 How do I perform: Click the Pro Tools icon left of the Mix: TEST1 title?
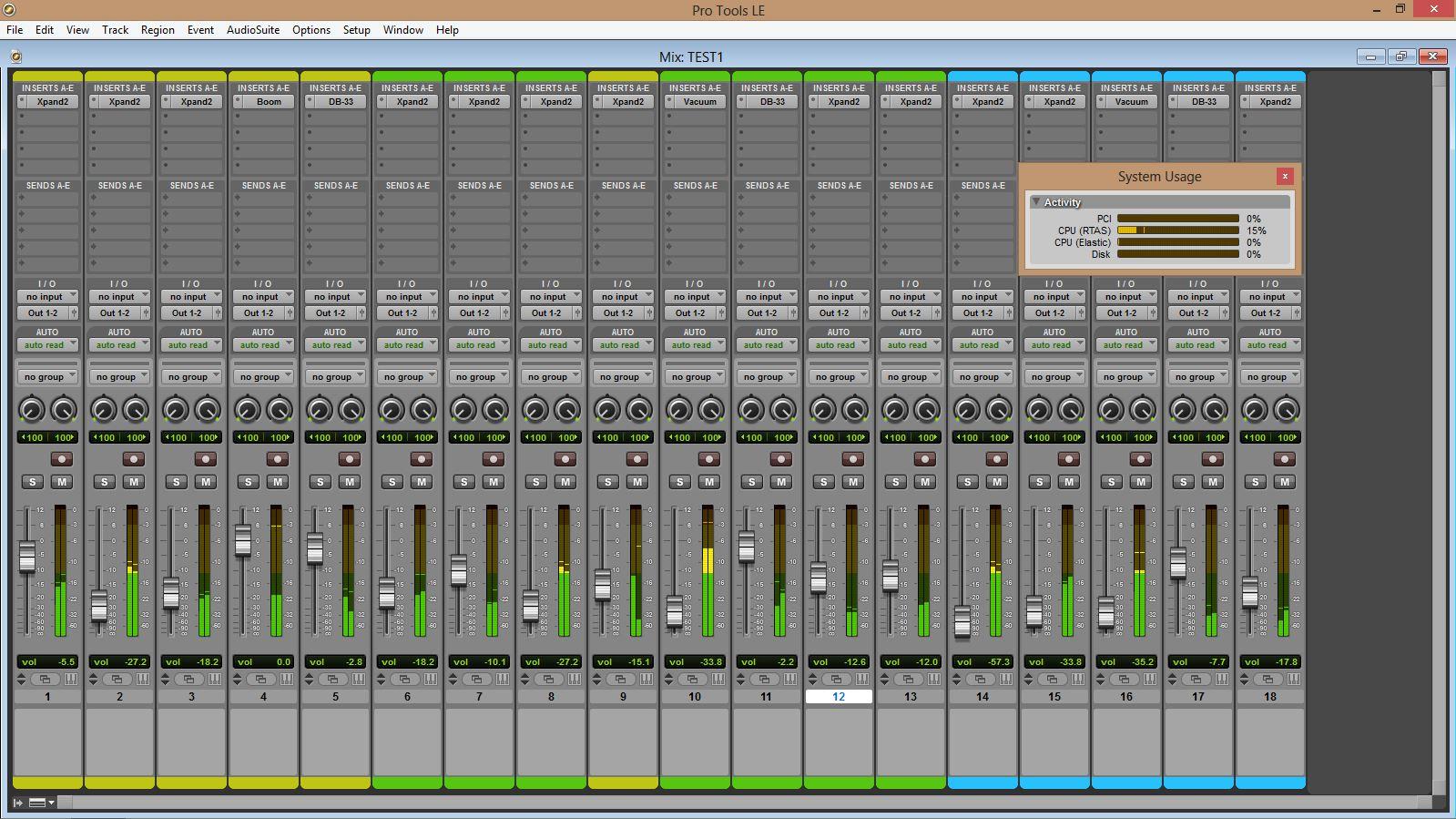coord(16,56)
